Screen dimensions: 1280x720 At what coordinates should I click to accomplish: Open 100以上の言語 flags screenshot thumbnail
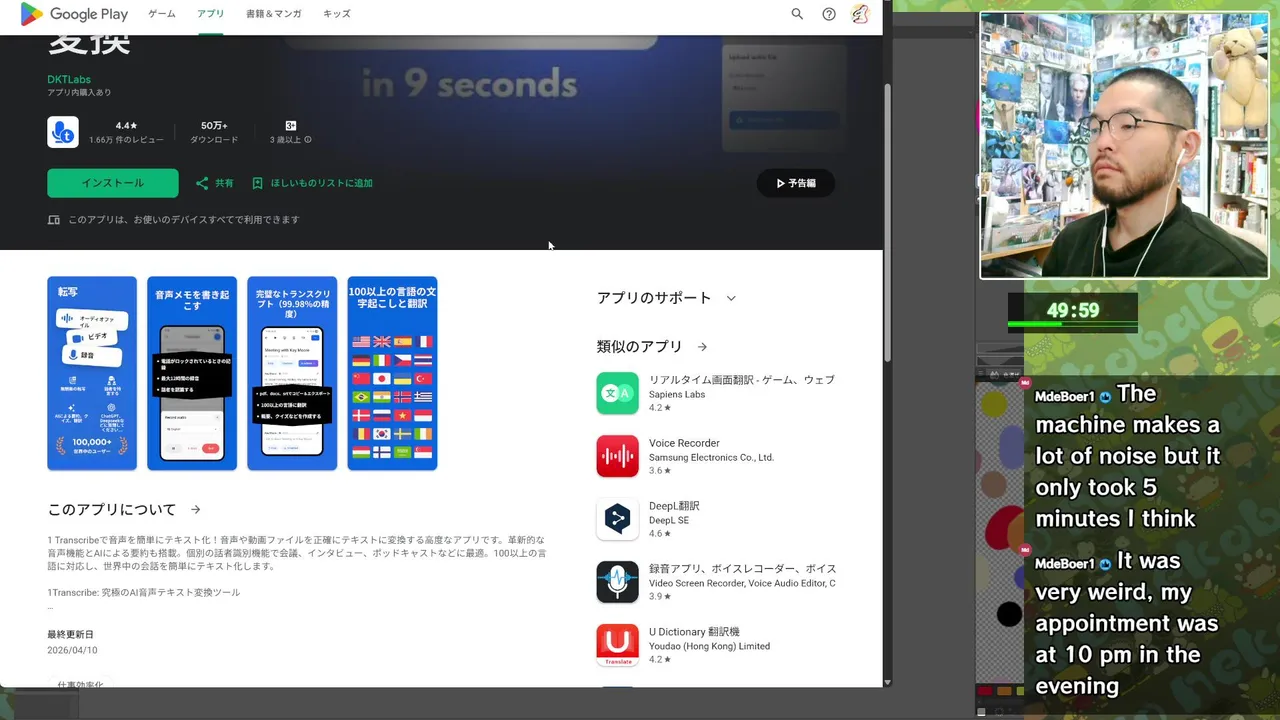coord(392,373)
